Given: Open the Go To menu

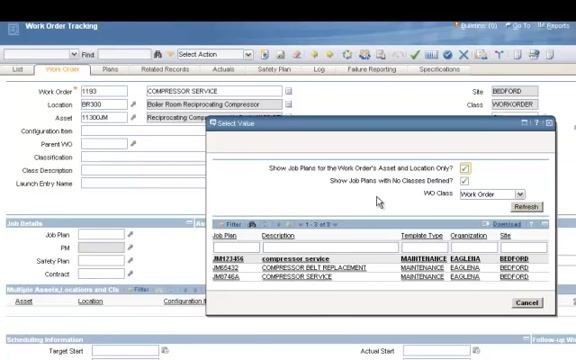Looking at the screenshot, I should pyautogui.click(x=521, y=26).
